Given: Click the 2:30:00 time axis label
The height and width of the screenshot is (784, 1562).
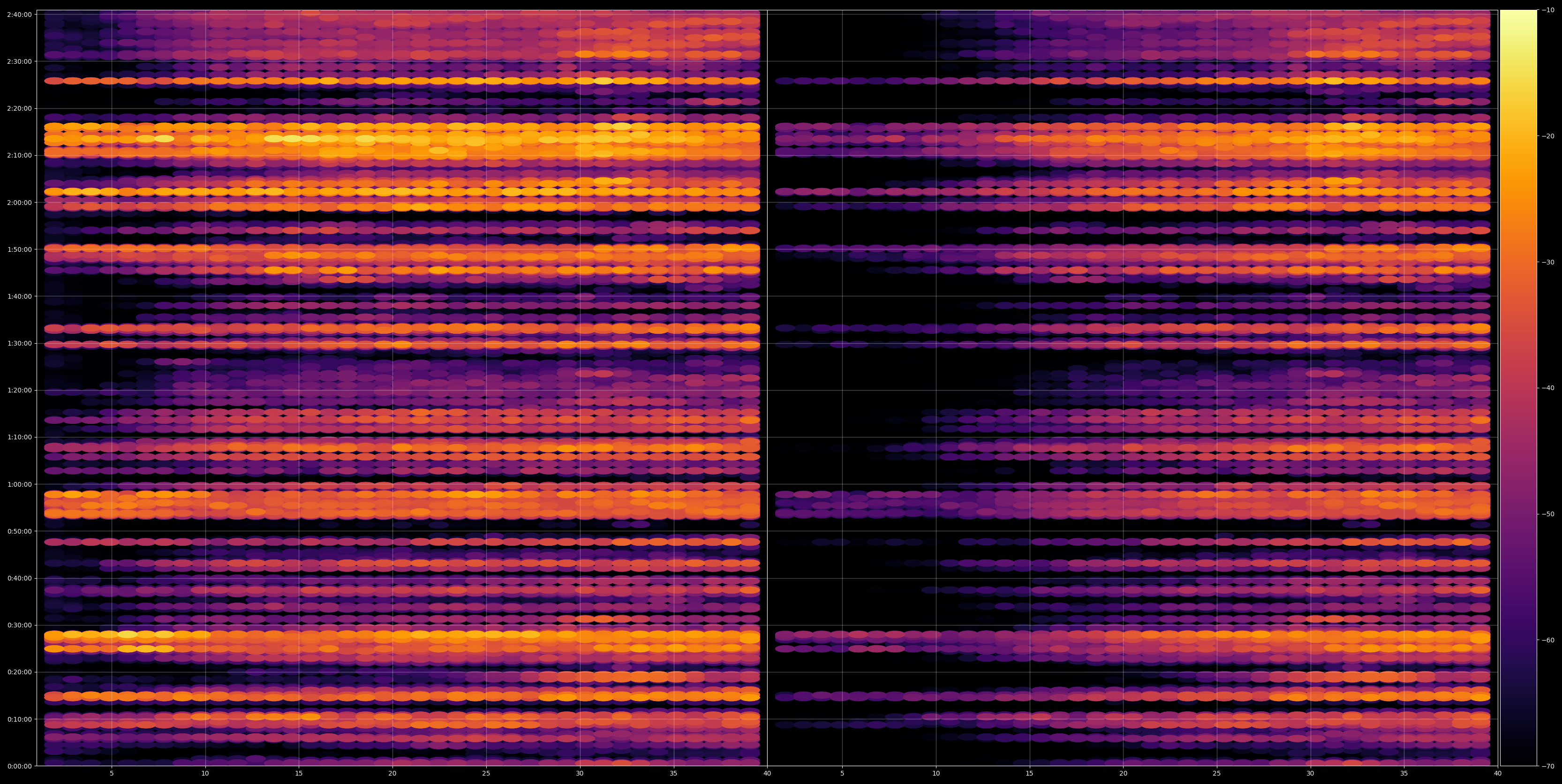Looking at the screenshot, I should [19, 61].
